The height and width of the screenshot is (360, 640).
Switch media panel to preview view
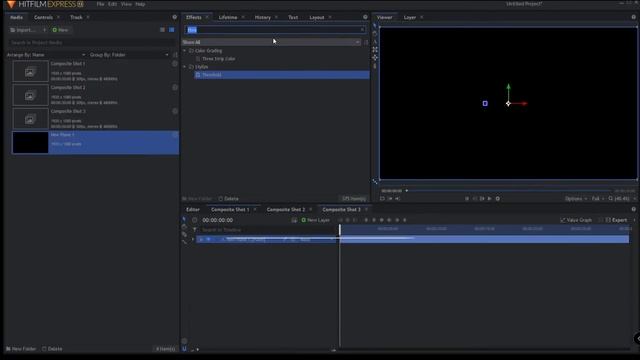click(172, 30)
